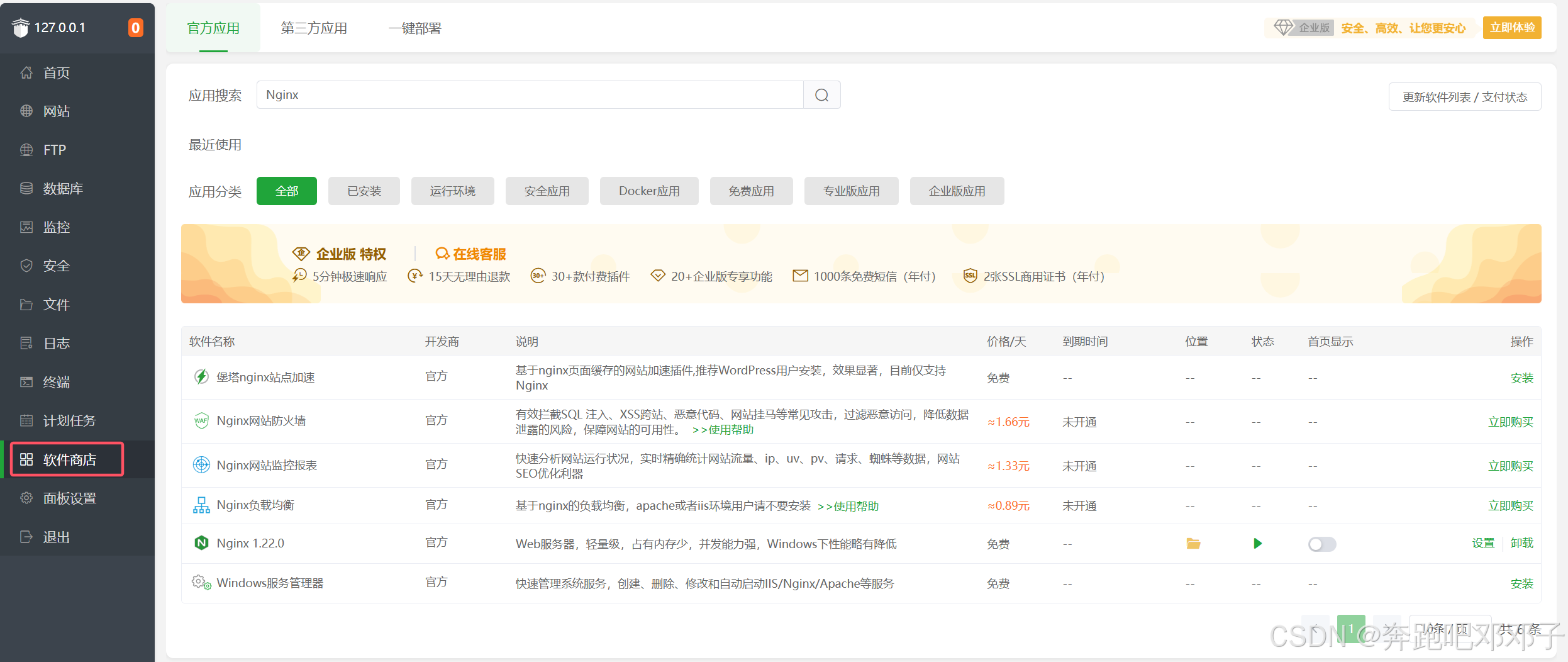Click 立即购买 for Nginx网站防火墙
Image resolution: width=1568 pixels, height=662 pixels.
point(1511,422)
